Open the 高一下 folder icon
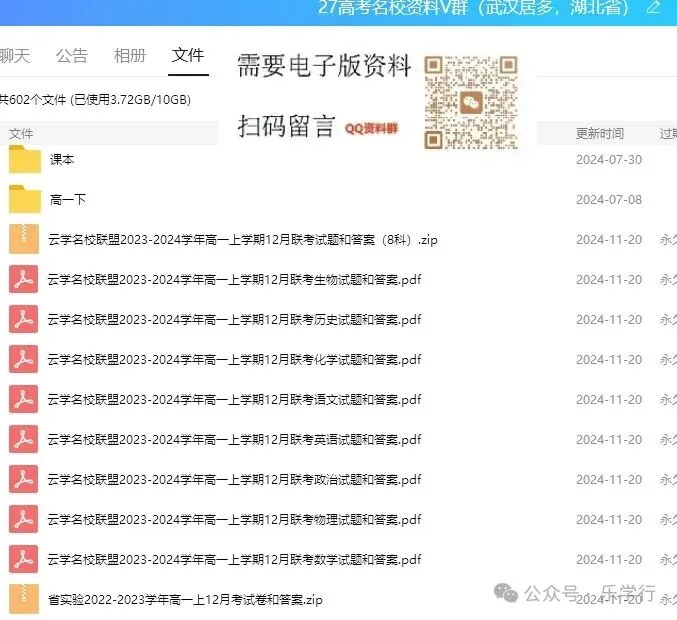The image size is (677, 620). [x=25, y=199]
